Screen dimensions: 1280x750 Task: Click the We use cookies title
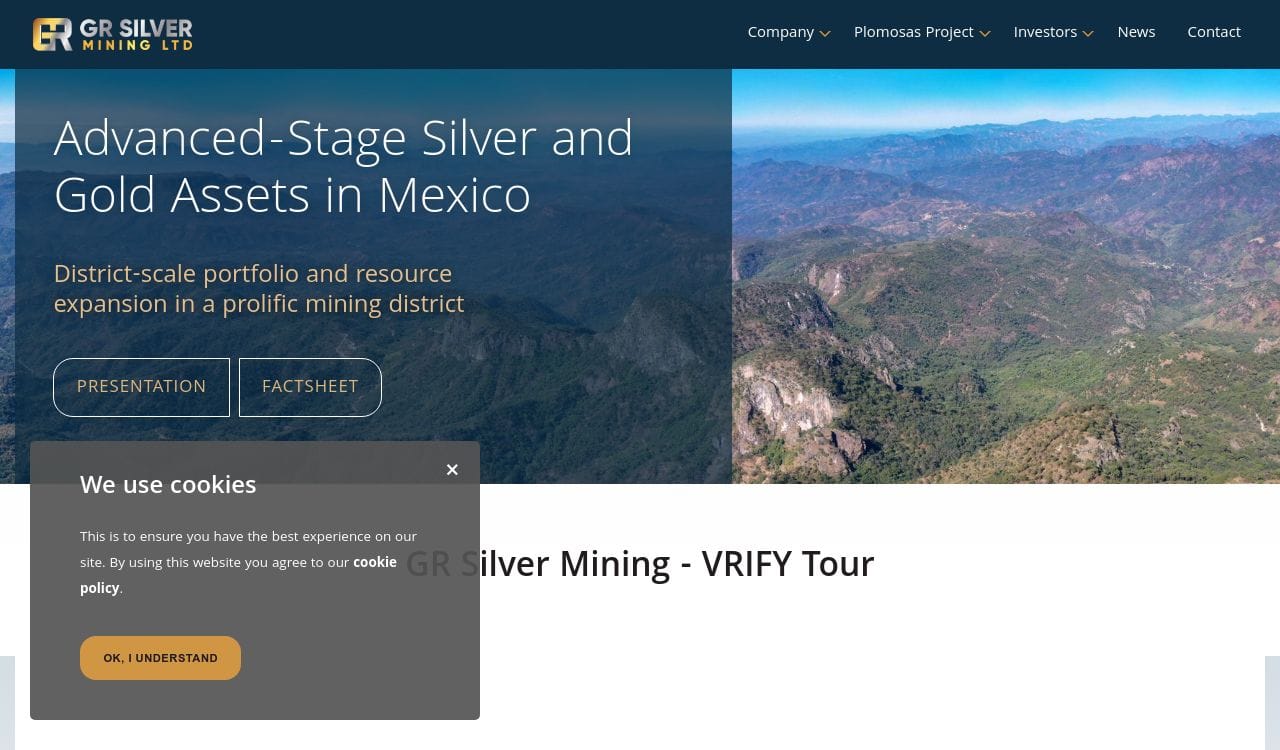(168, 485)
